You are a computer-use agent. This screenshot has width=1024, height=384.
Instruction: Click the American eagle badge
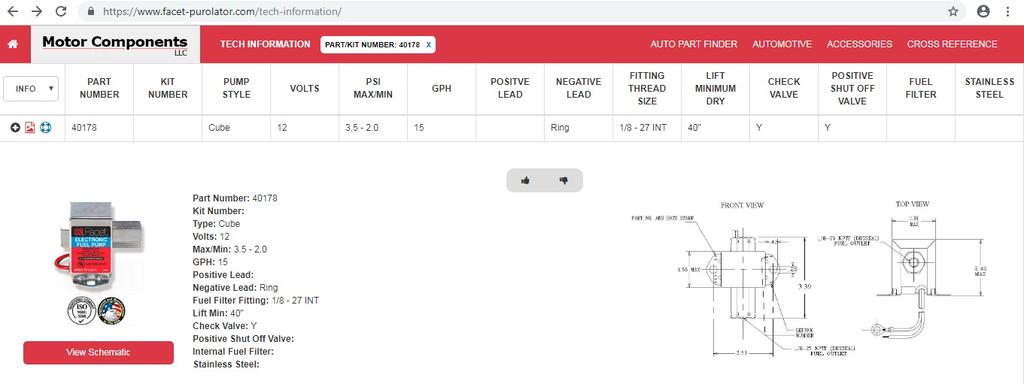[111, 311]
